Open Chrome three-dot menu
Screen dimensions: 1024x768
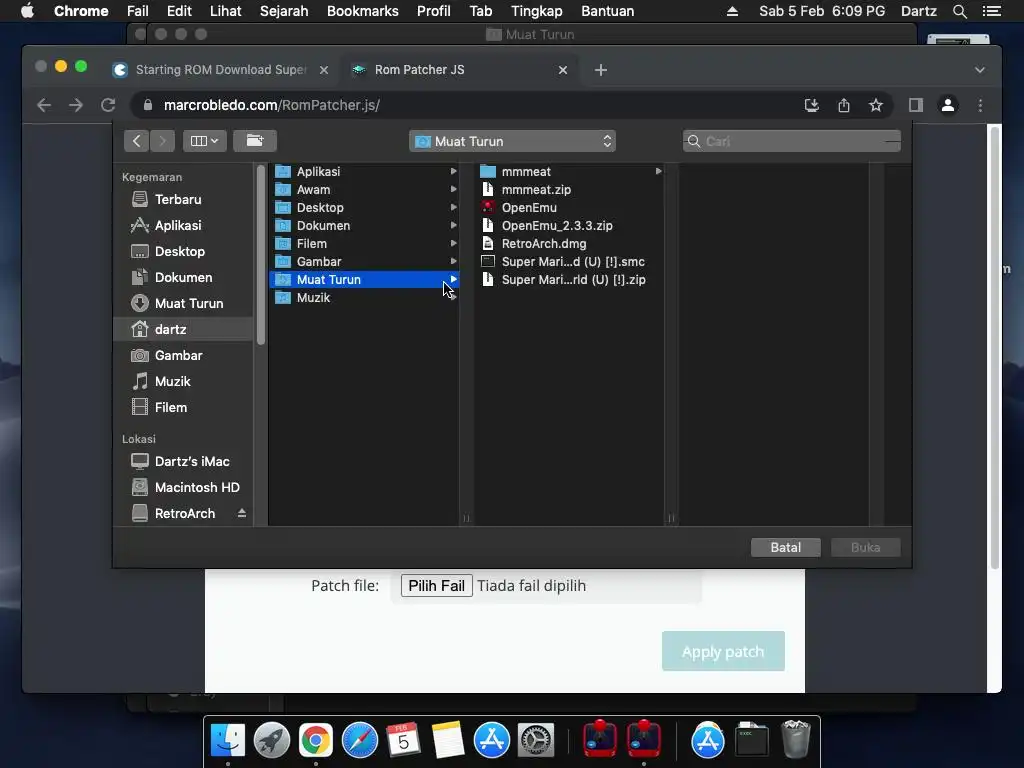980,105
